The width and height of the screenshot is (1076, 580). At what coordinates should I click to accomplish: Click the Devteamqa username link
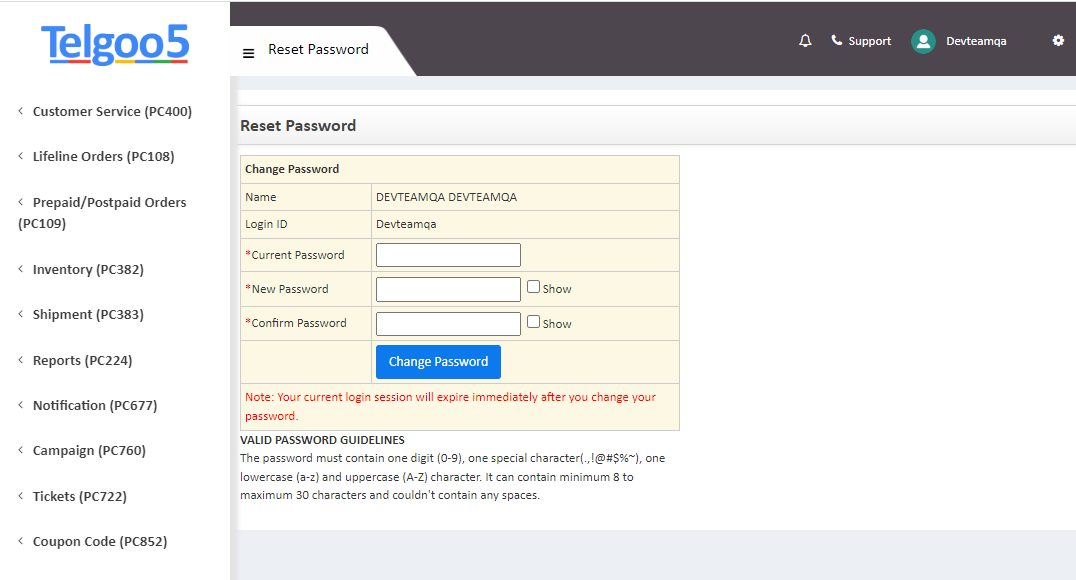point(976,41)
